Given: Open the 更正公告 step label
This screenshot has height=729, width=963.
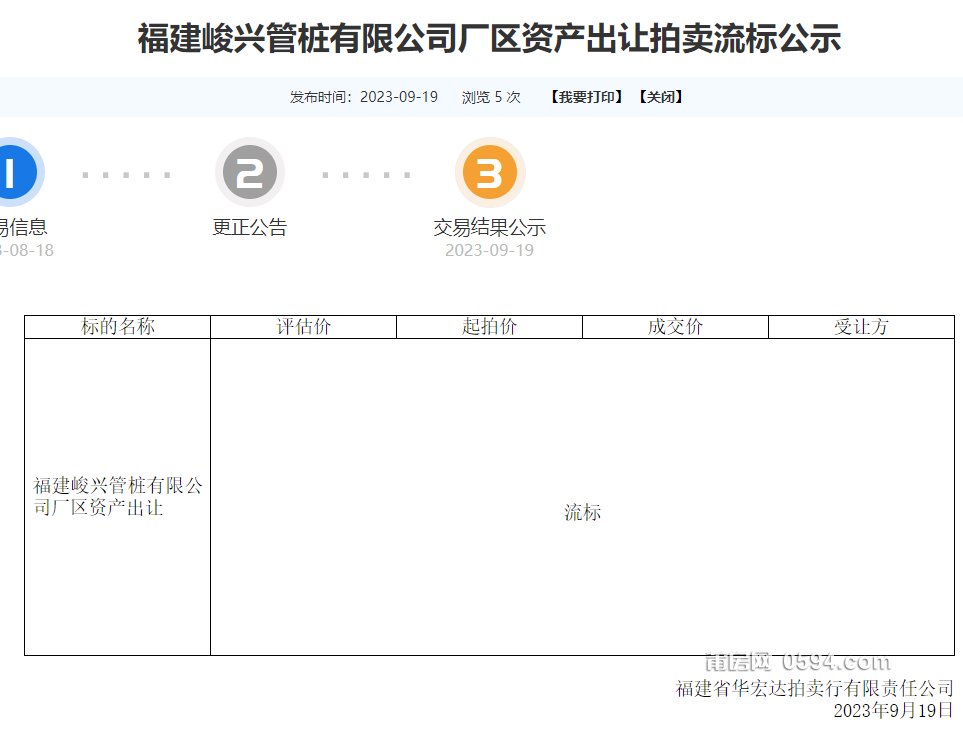Looking at the screenshot, I should tap(250, 227).
